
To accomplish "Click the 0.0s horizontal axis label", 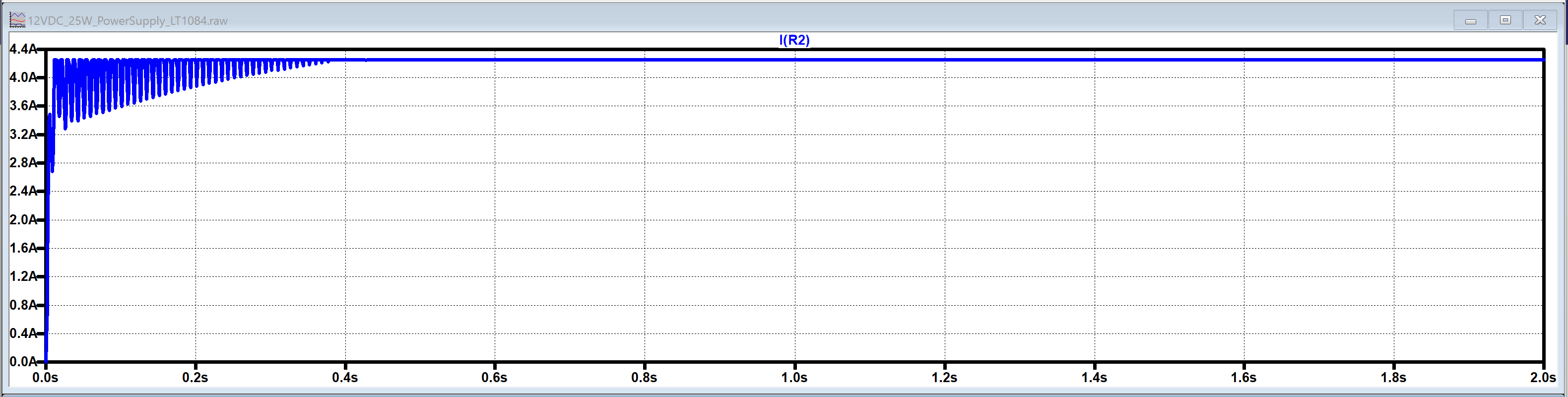I will 46,378.
